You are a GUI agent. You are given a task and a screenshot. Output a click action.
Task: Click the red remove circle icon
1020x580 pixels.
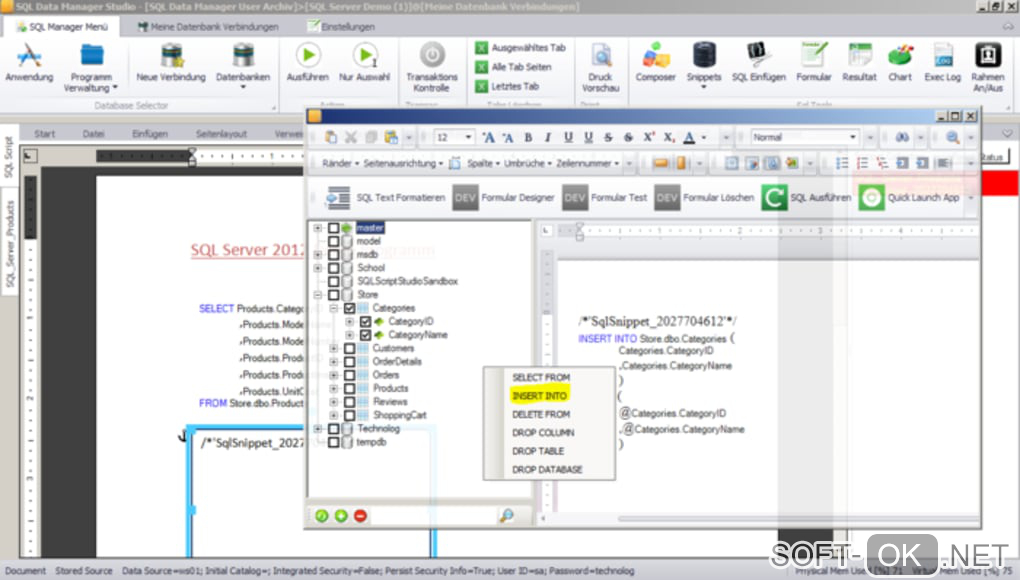click(x=360, y=516)
